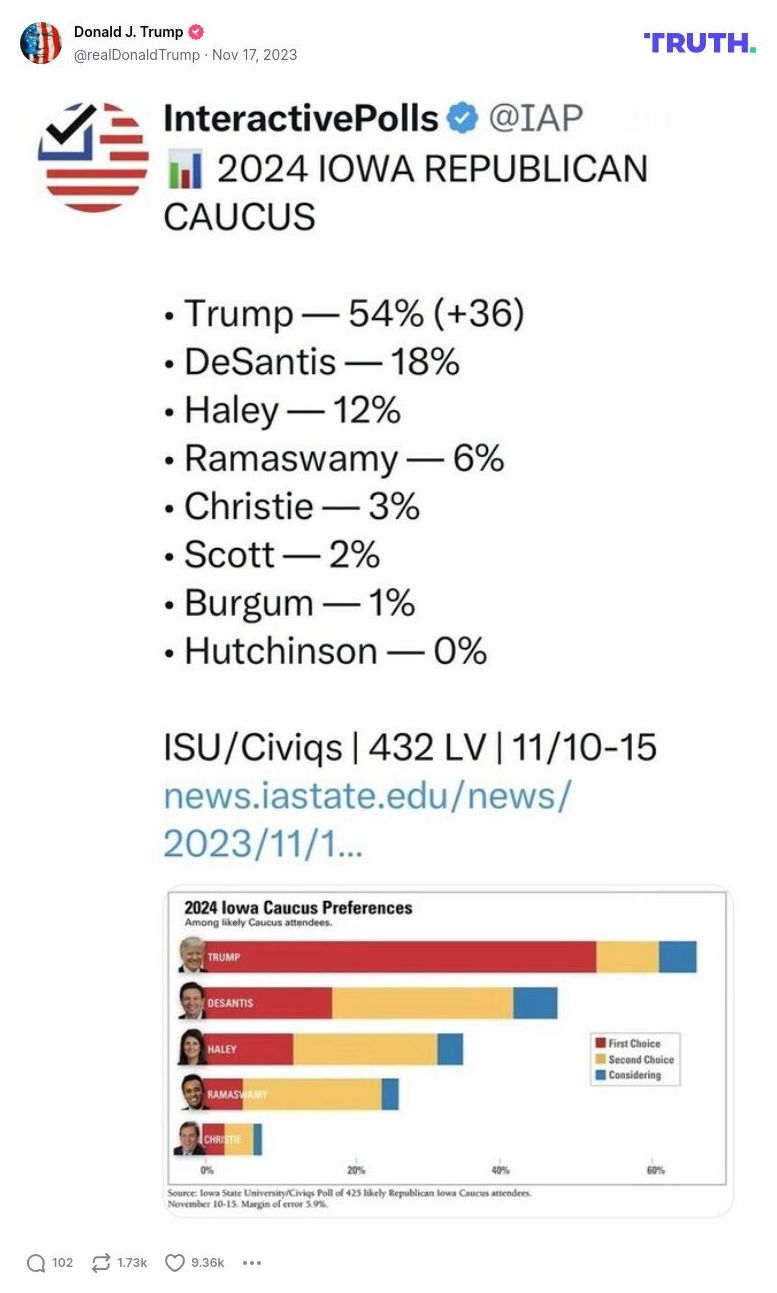Viewport: 777px width, 1293px height.
Task: Open the more options ellipsis menu
Action: click(x=252, y=1263)
